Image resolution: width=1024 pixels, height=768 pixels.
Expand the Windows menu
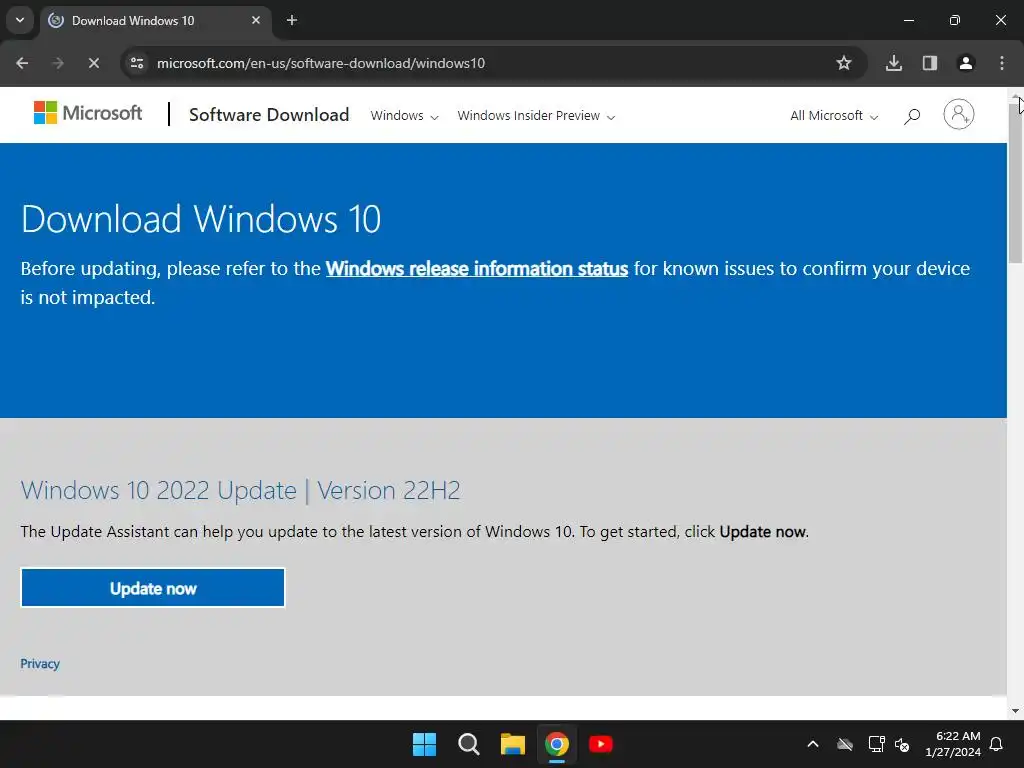click(404, 116)
